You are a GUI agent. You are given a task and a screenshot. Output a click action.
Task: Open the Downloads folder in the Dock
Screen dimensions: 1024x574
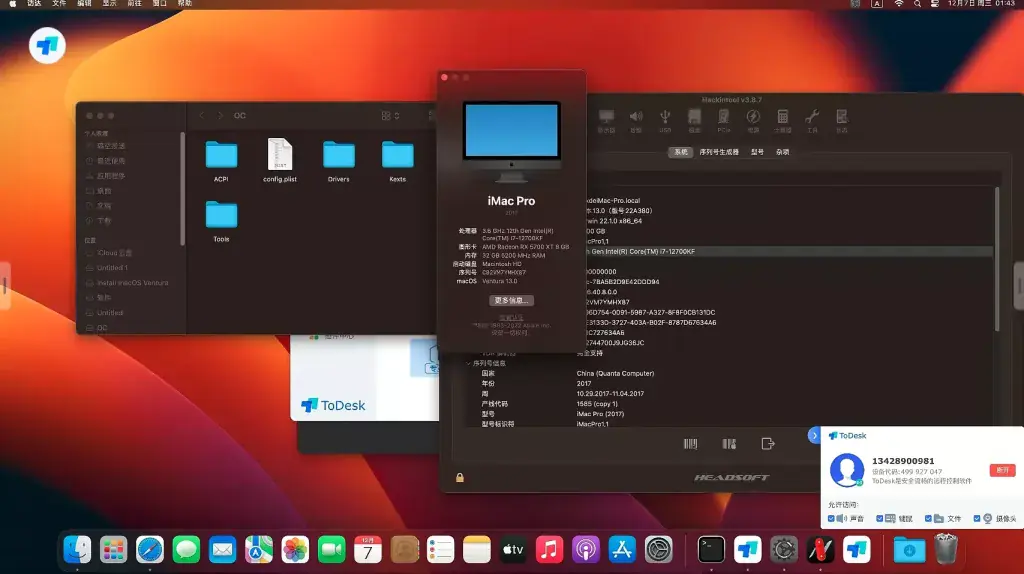[x=909, y=550]
